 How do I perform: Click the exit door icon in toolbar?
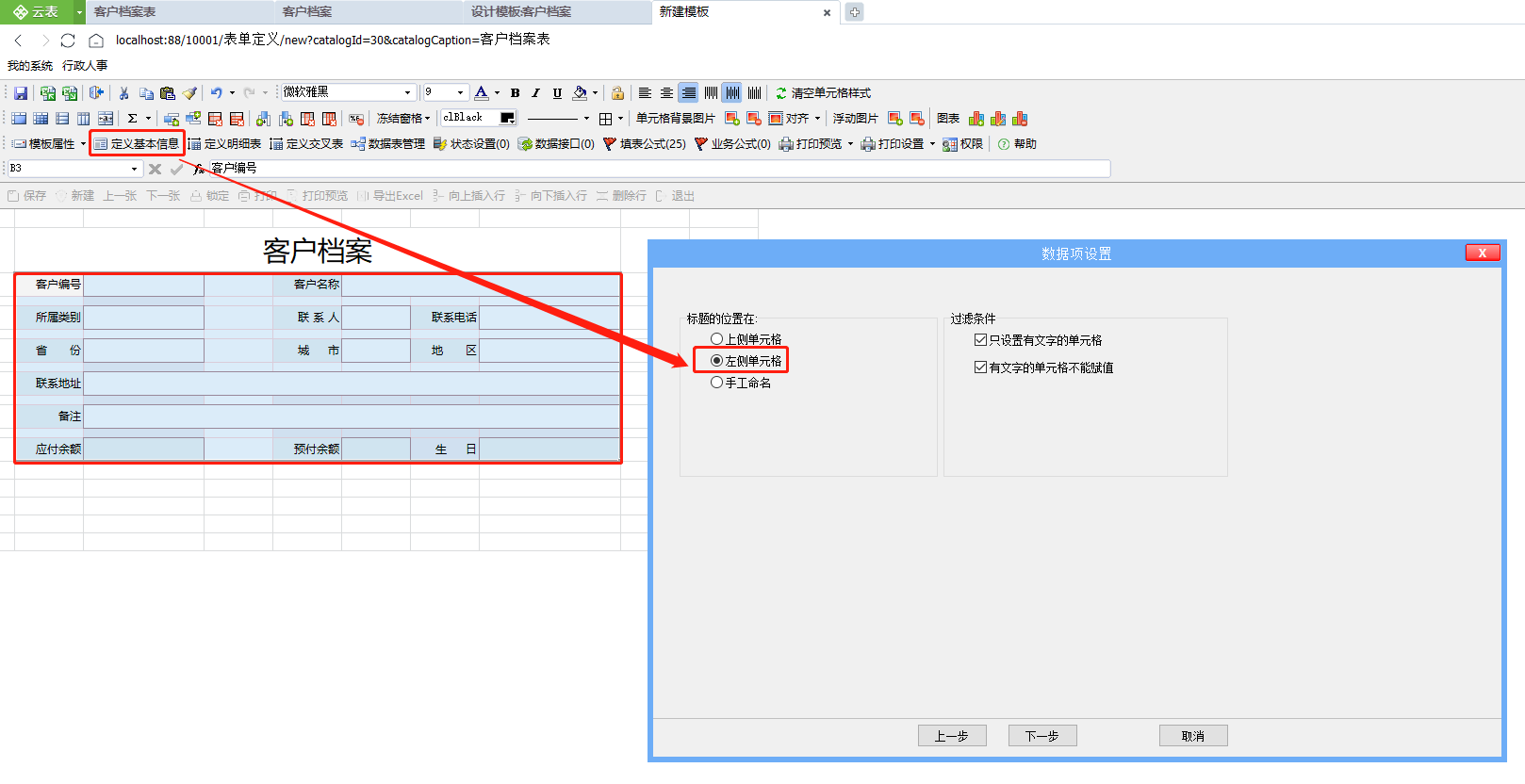95,92
